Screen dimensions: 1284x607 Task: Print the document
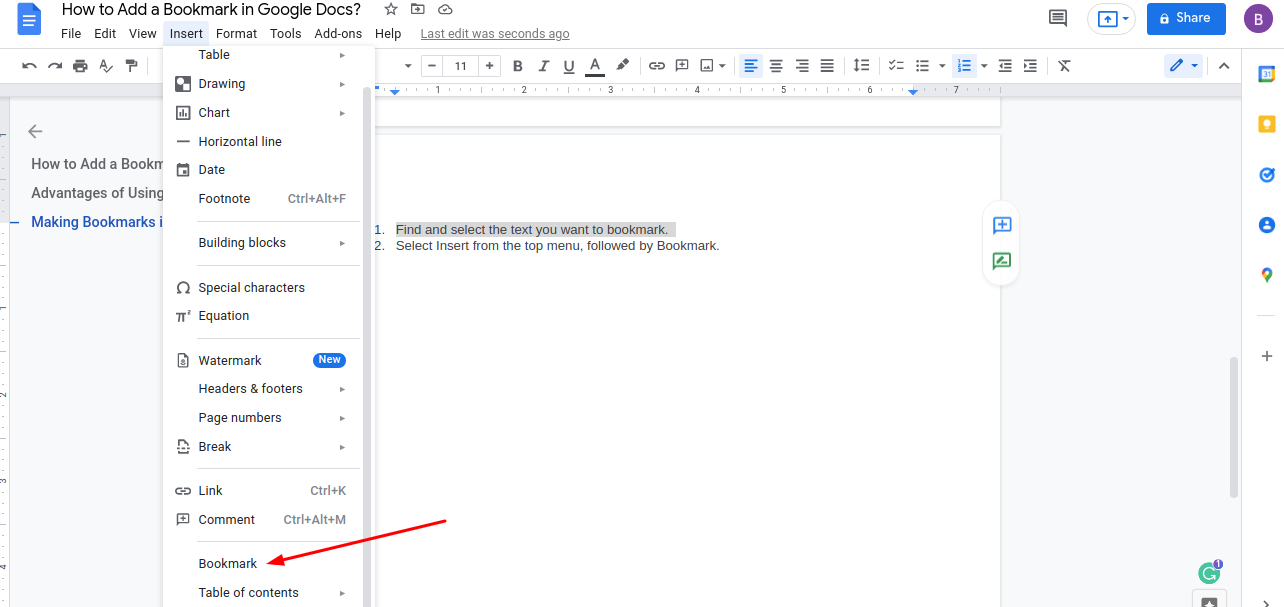[x=80, y=66]
